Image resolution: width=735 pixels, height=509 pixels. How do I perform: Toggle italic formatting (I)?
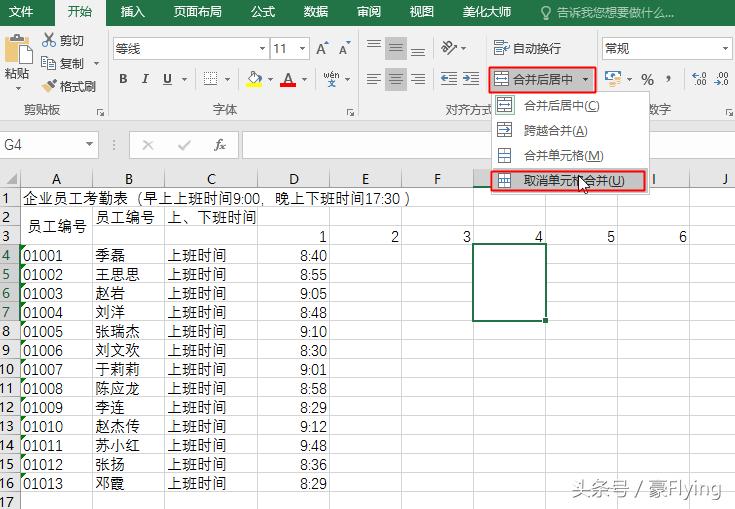pyautogui.click(x=145, y=79)
